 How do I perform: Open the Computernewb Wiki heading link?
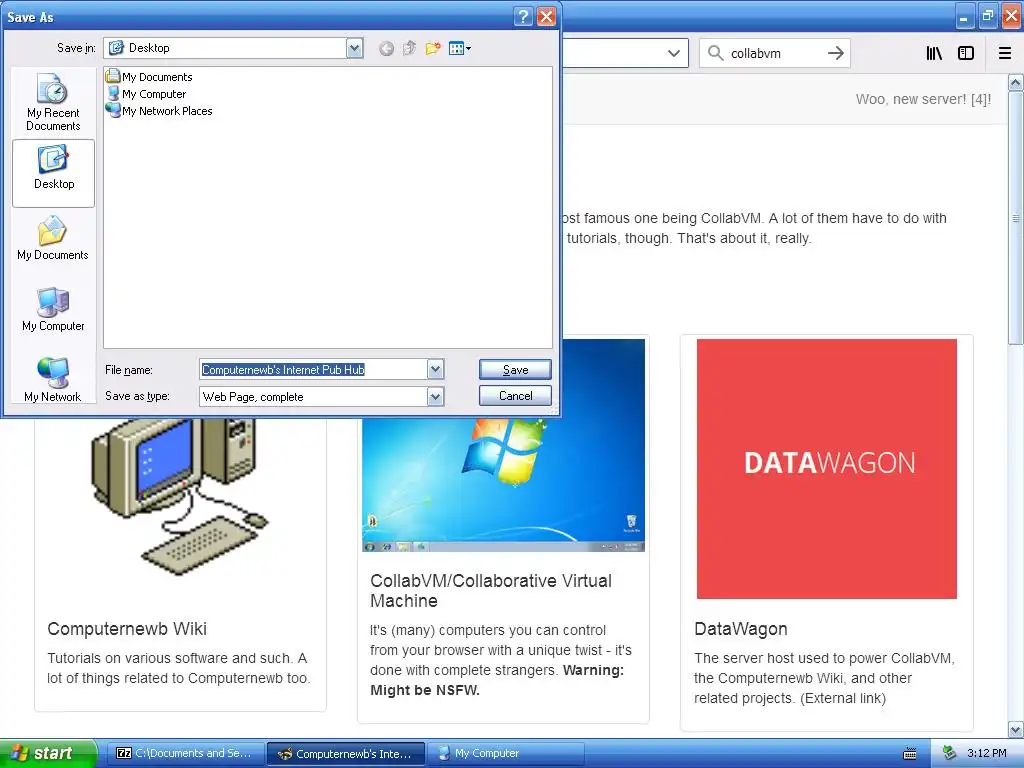127,629
